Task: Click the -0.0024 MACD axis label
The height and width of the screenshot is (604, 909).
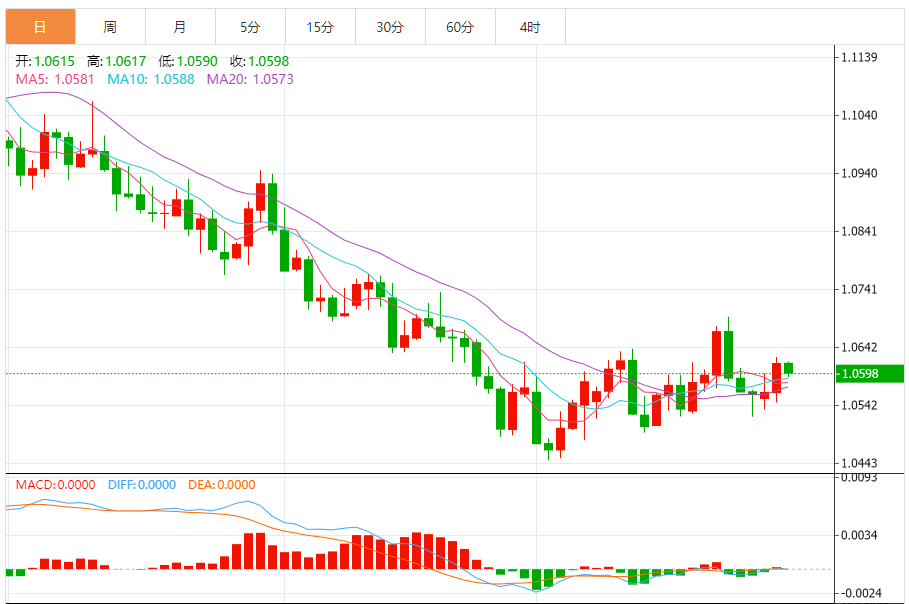Action: (x=859, y=593)
